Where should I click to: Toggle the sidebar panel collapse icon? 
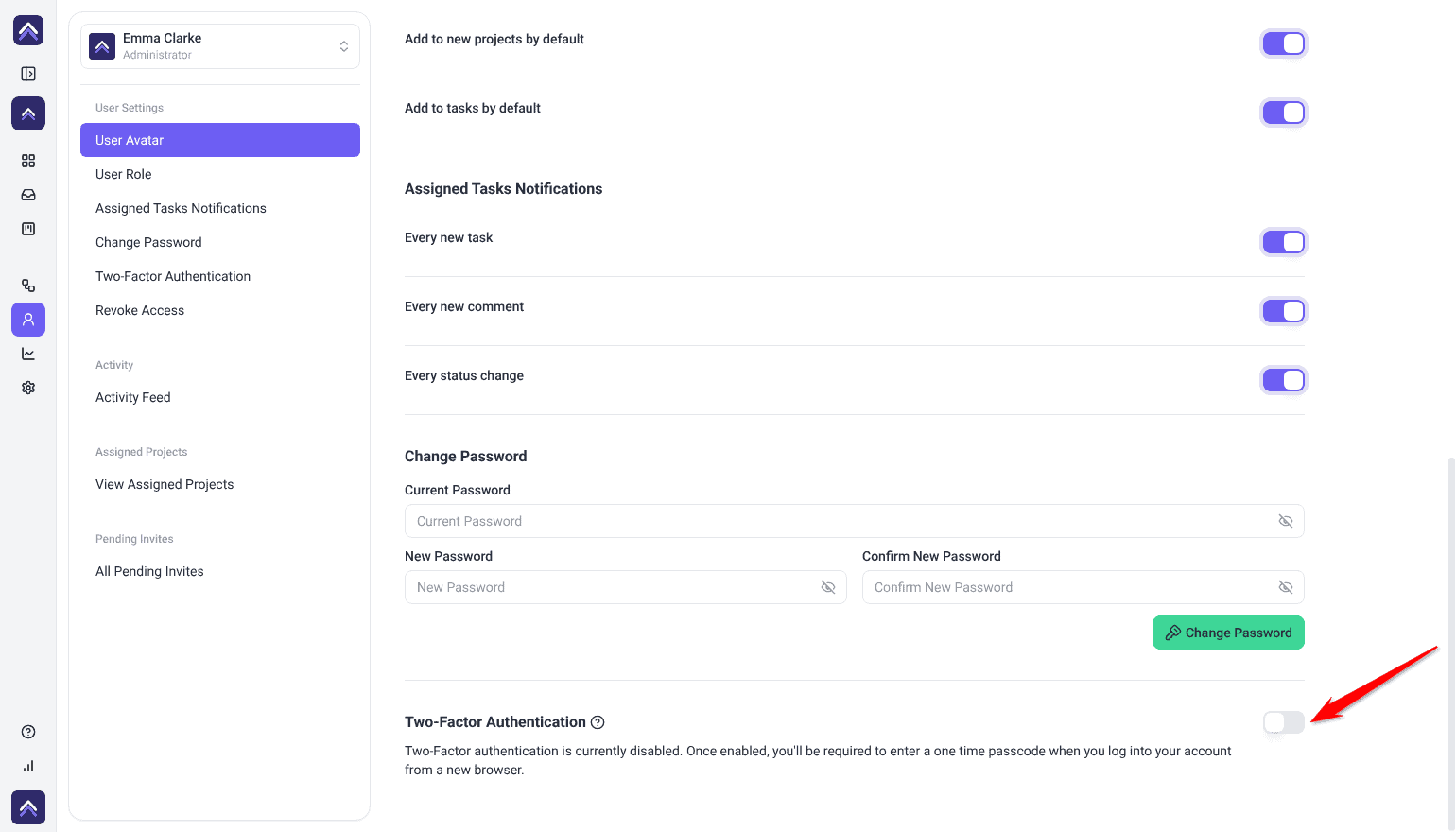[28, 74]
